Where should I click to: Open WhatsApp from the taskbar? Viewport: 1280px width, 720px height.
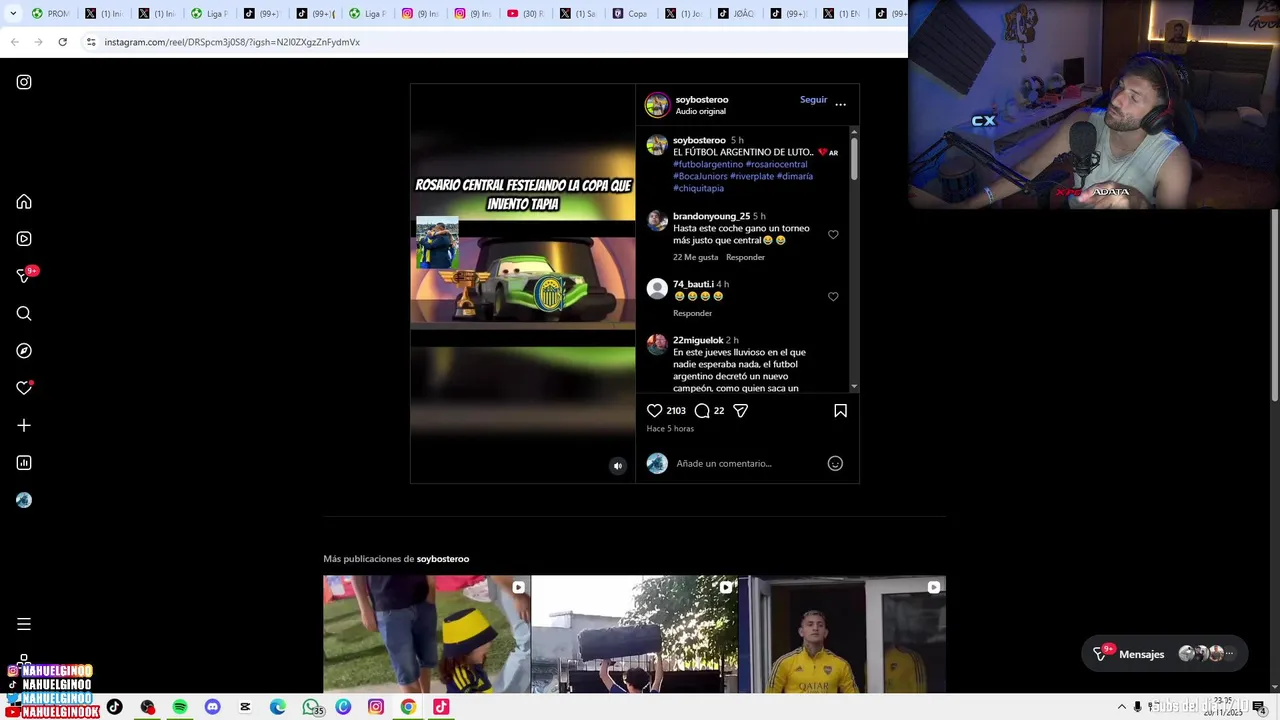pos(311,707)
